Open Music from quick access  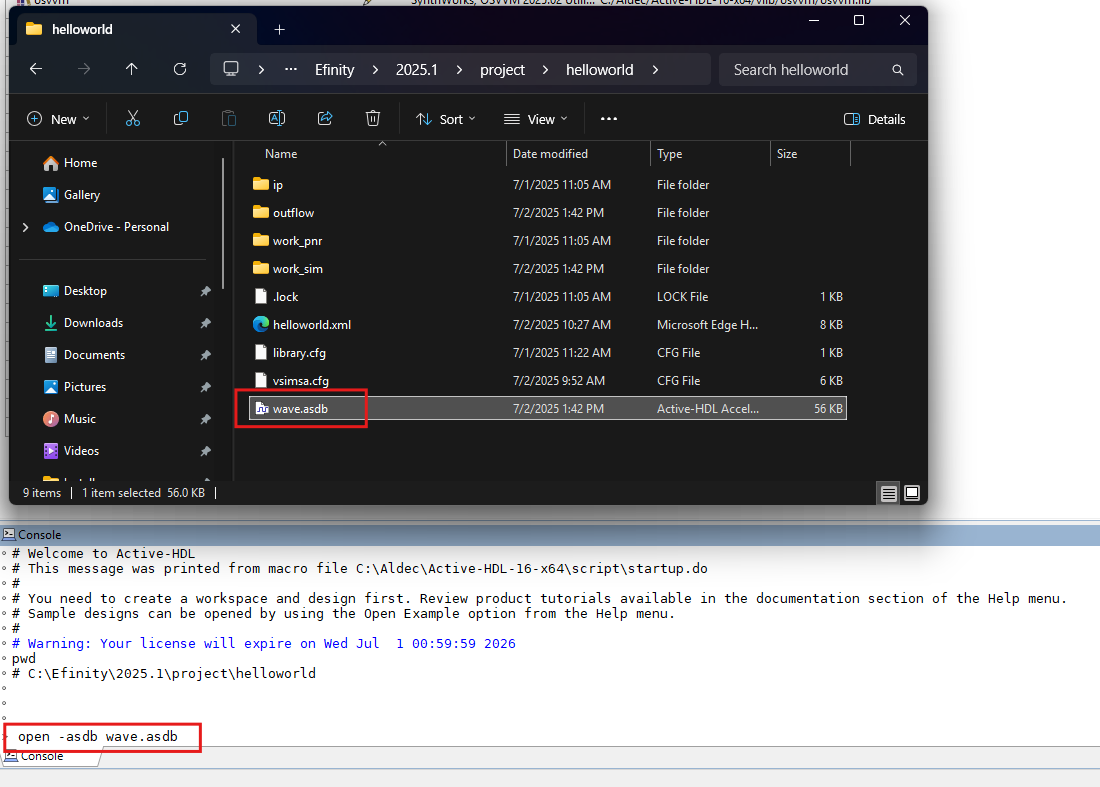pyautogui.click(x=80, y=419)
